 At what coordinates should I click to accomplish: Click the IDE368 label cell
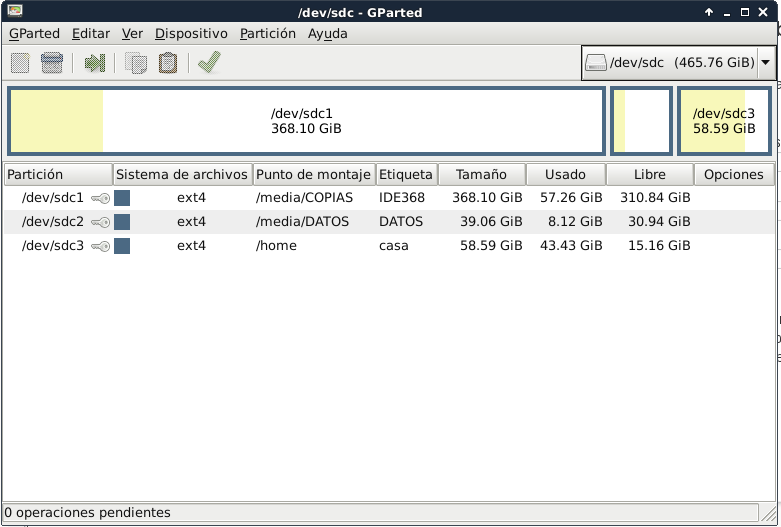401,198
